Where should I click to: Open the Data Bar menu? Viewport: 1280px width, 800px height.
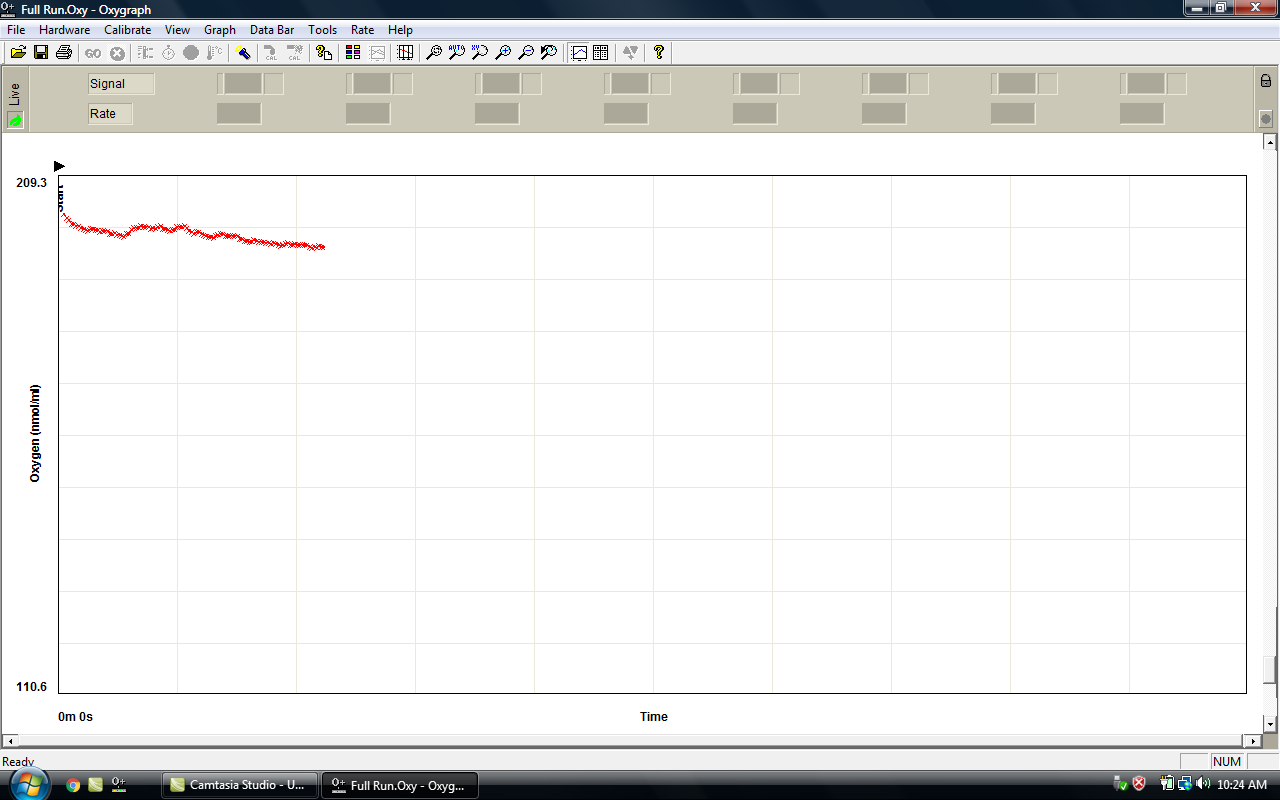click(x=272, y=30)
